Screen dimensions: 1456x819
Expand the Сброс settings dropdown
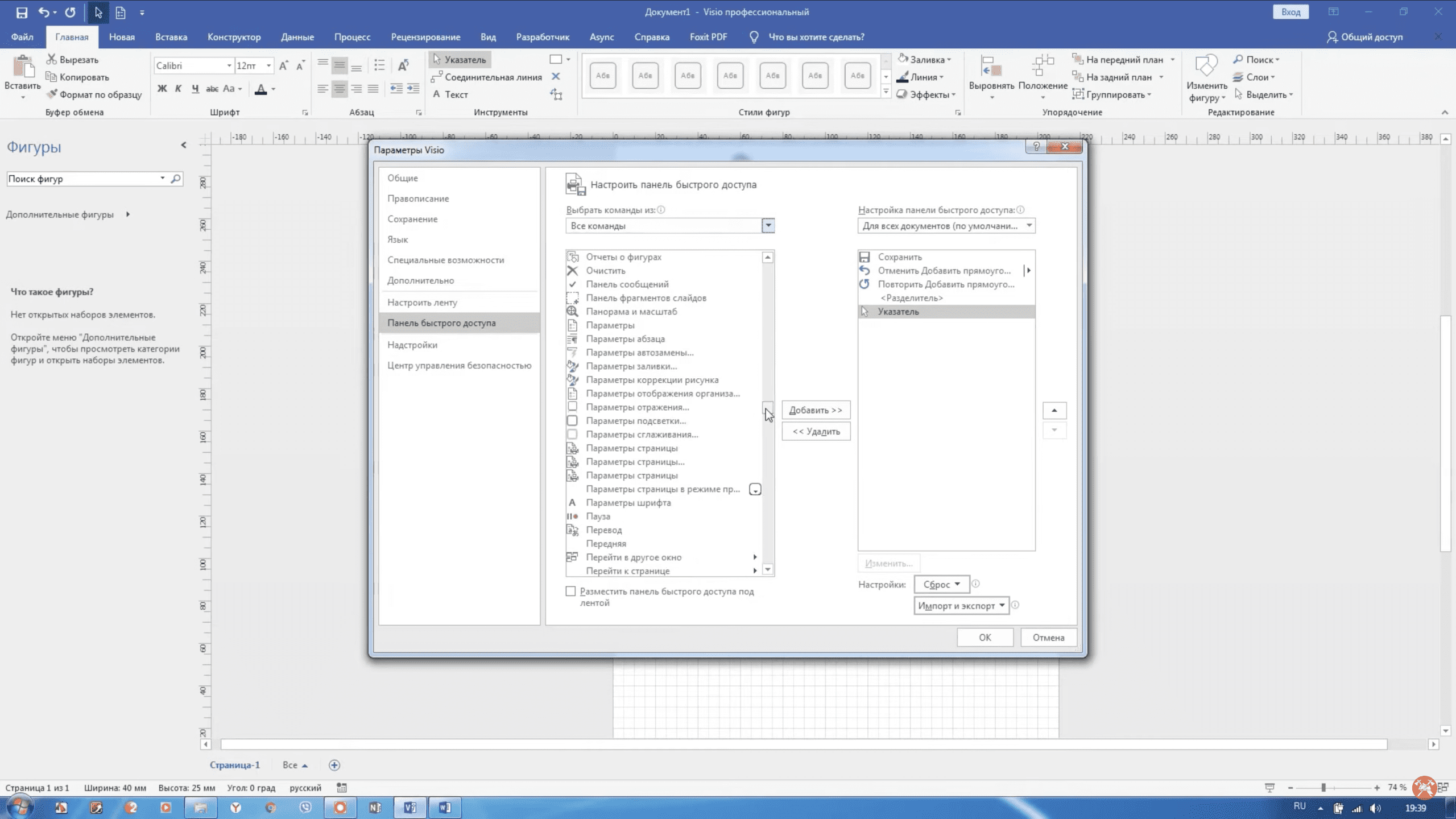[x=941, y=584]
